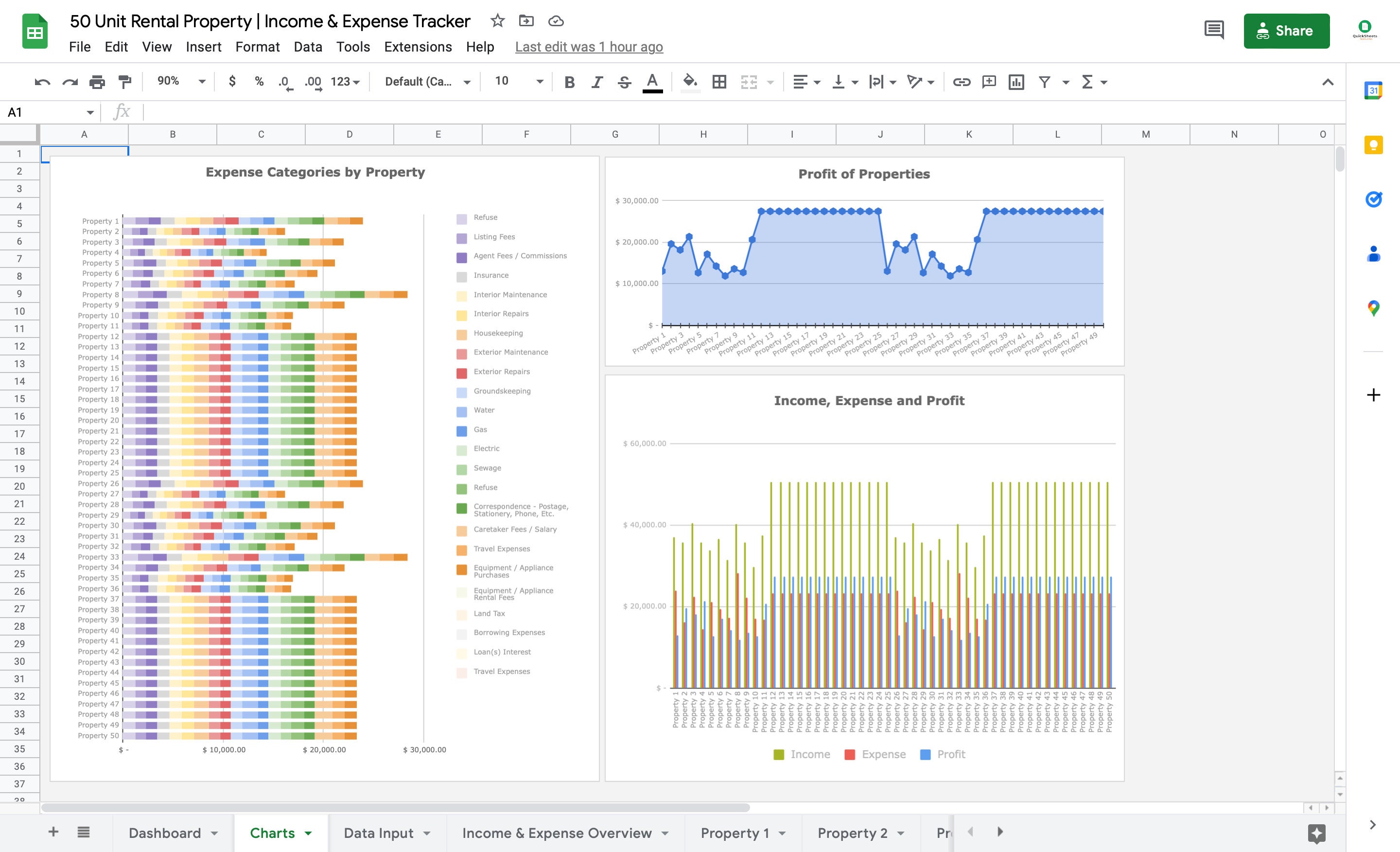
Task: Open Google Keep in the side panel
Action: (x=1373, y=145)
